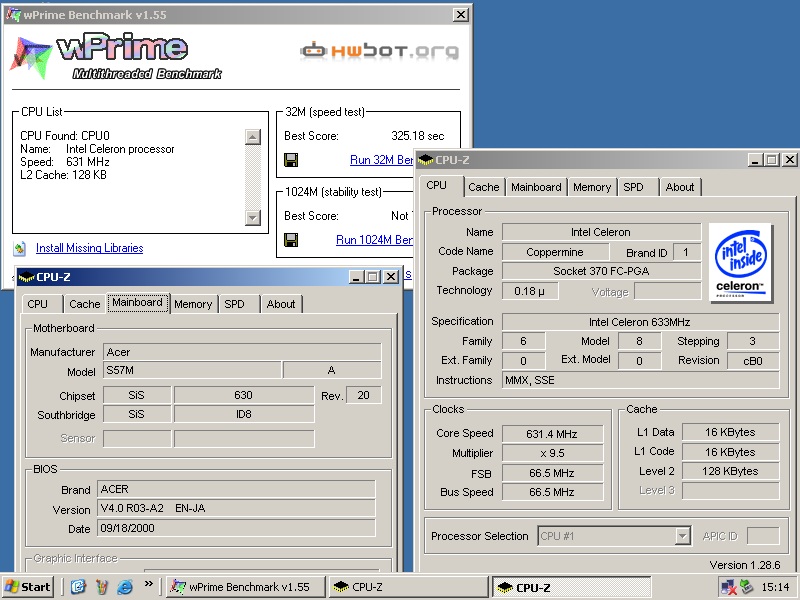Image resolution: width=800 pixels, height=600 pixels.
Task: Open About tab in mainboard CPU-Z window
Action: pos(281,304)
